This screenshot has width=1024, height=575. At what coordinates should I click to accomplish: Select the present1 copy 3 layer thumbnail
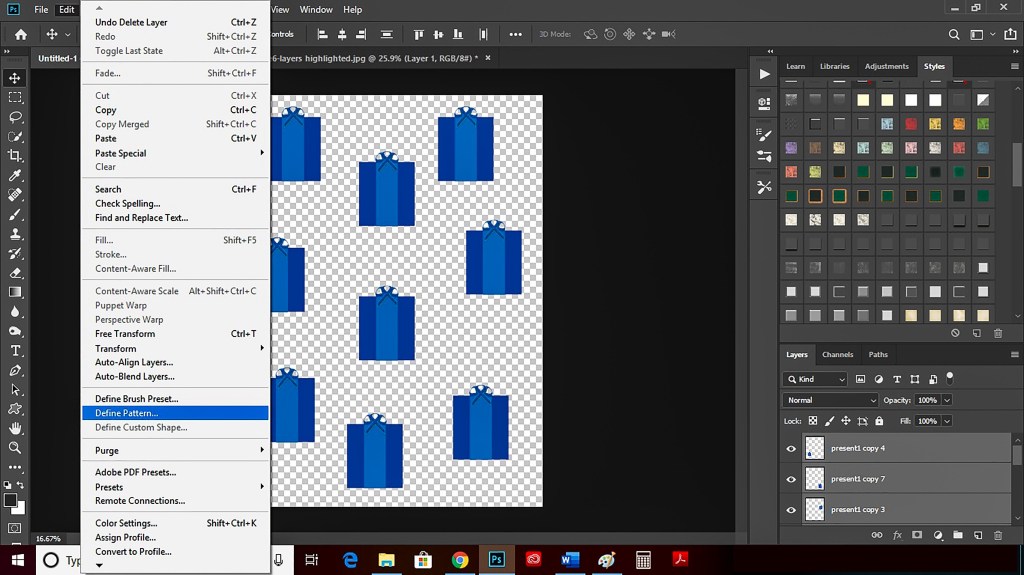tap(815, 509)
